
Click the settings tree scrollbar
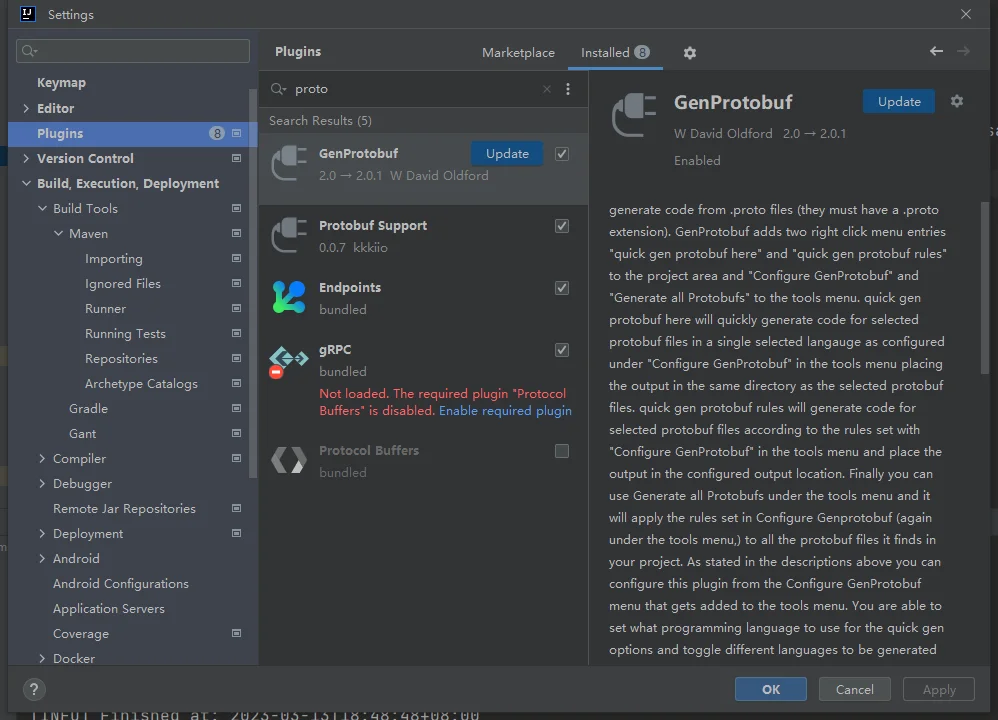(x=253, y=283)
